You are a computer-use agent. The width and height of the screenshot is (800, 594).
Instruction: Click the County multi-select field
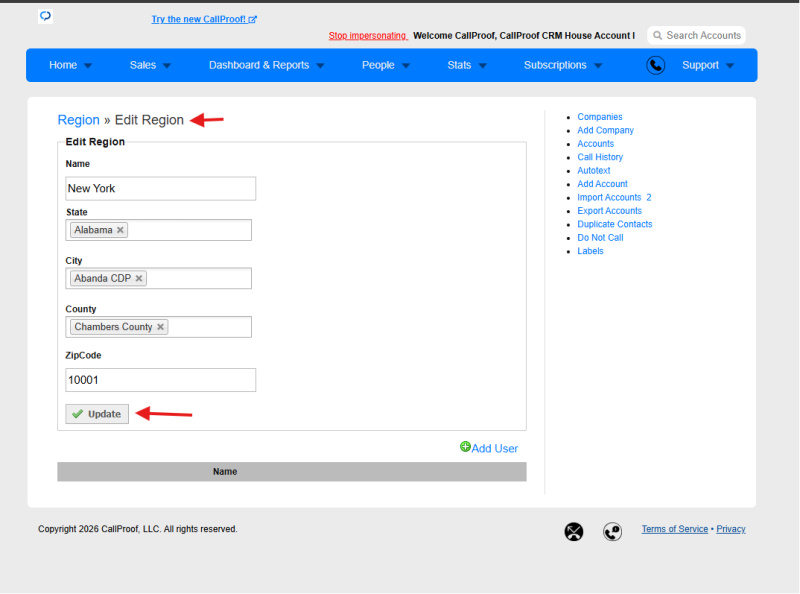pos(159,327)
